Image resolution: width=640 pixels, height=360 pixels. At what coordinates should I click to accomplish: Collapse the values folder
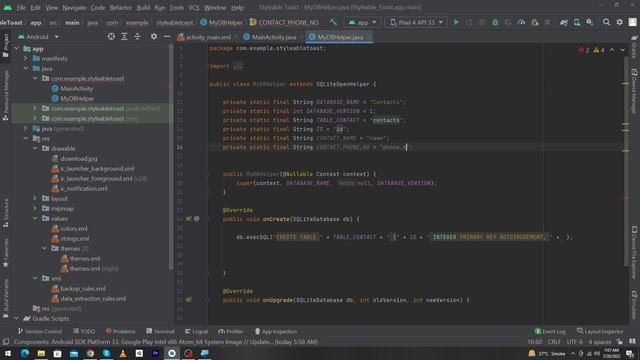click(36, 218)
